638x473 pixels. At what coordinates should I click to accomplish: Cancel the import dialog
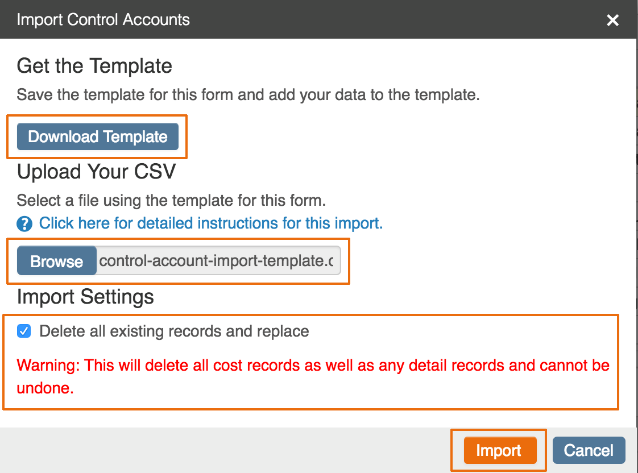tap(589, 451)
